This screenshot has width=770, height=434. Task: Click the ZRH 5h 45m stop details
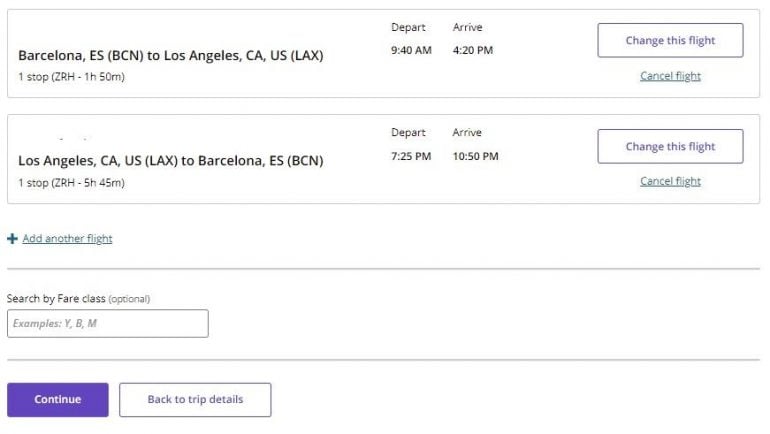tap(71, 182)
